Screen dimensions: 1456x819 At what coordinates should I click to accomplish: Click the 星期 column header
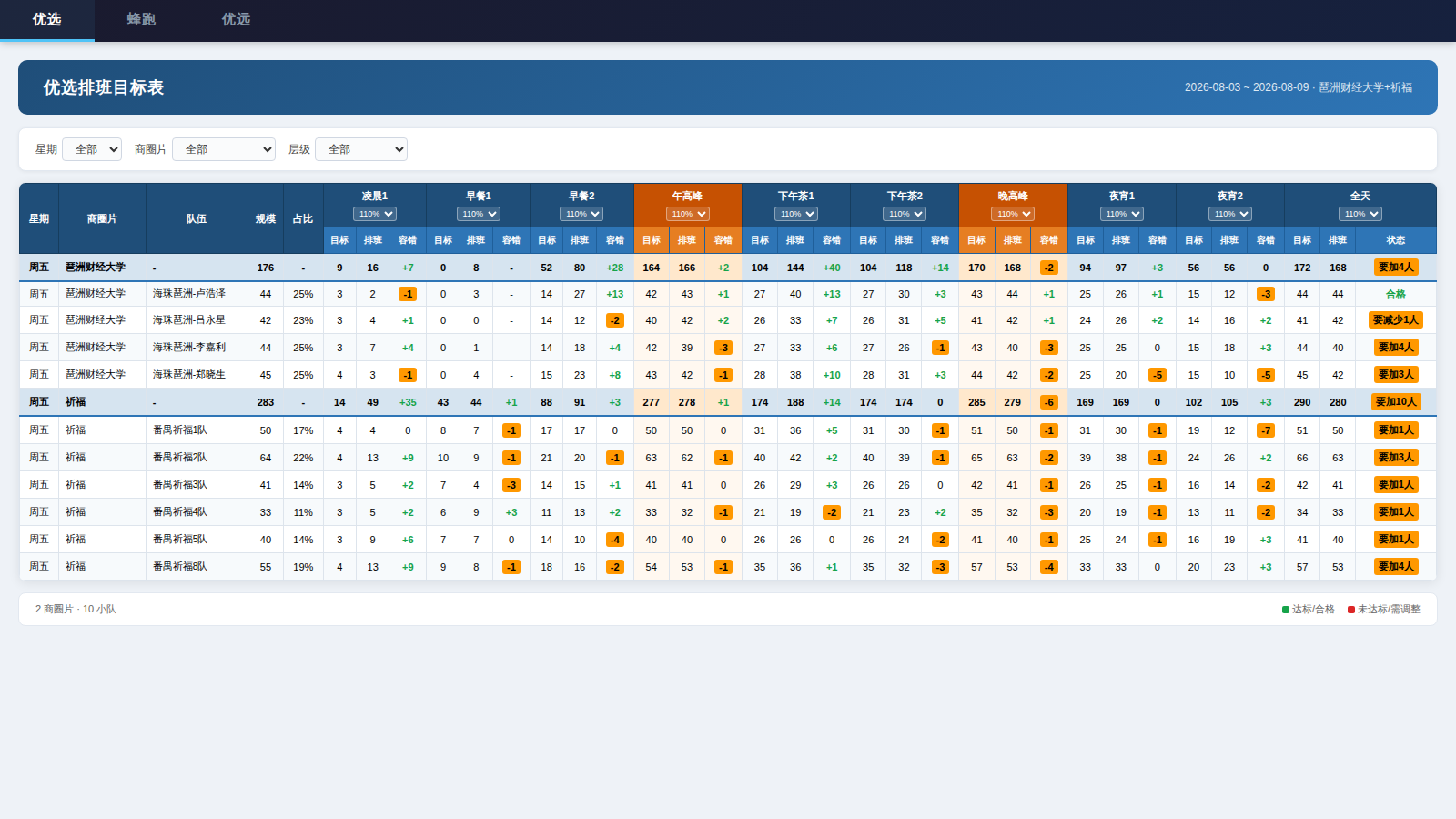(x=39, y=218)
